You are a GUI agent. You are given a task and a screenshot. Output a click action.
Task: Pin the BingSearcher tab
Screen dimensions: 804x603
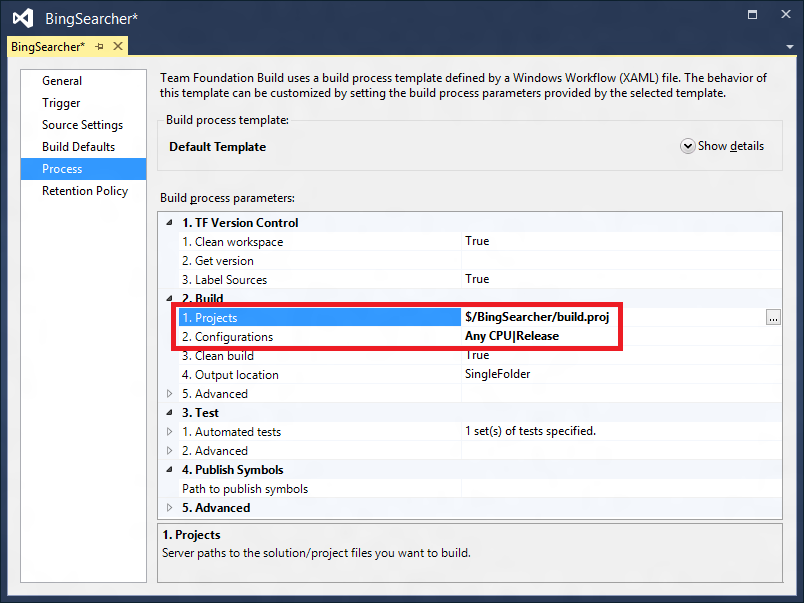[100, 47]
